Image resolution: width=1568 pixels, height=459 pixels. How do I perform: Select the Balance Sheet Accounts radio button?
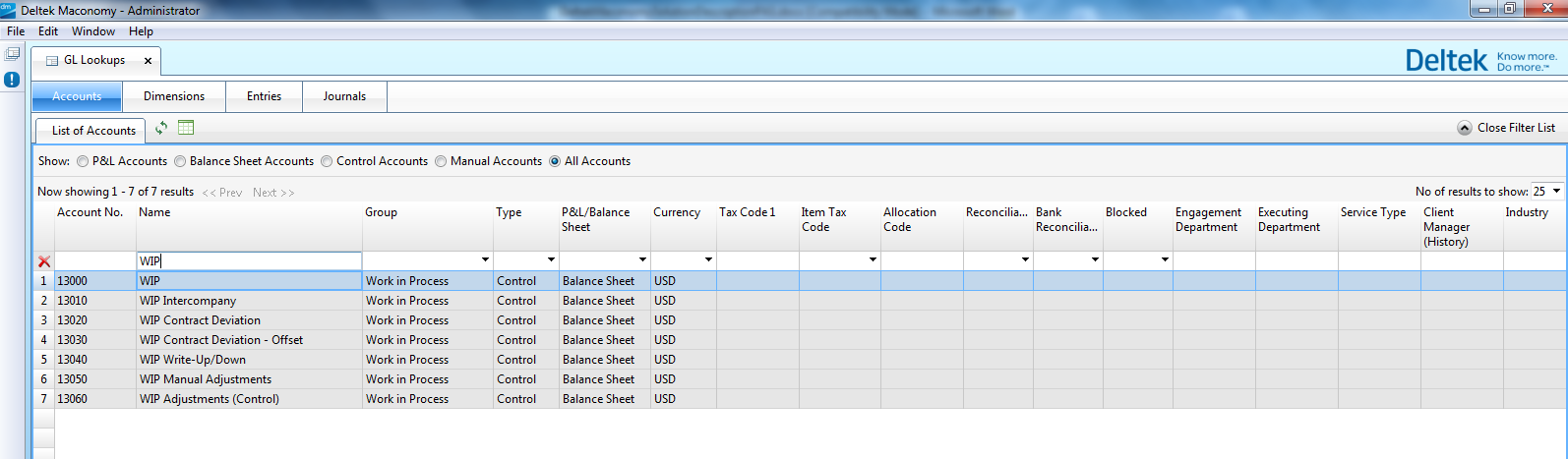[180, 161]
